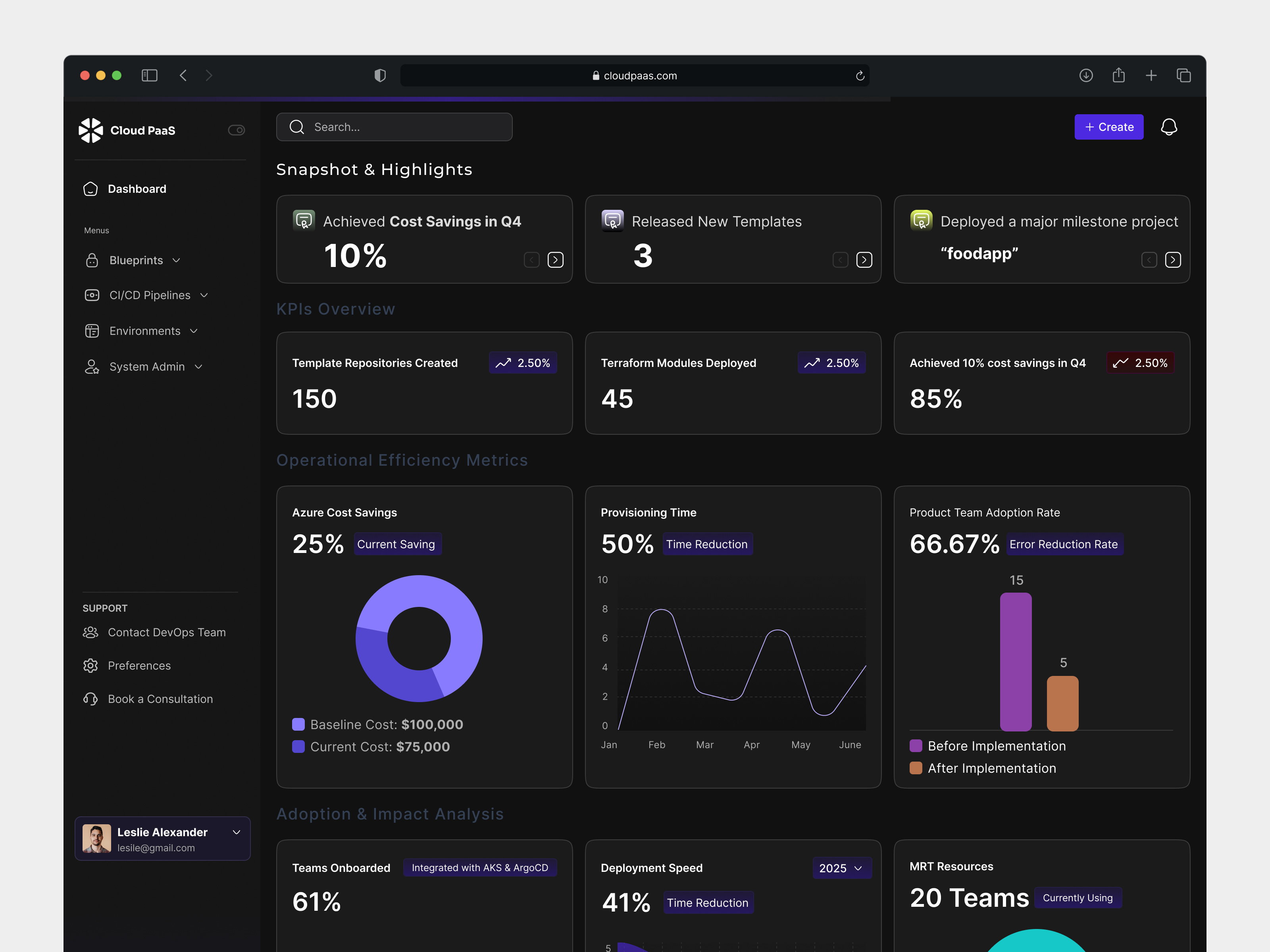The image size is (1270, 952).
Task: Click the browser share icon
Action: 1118,75
